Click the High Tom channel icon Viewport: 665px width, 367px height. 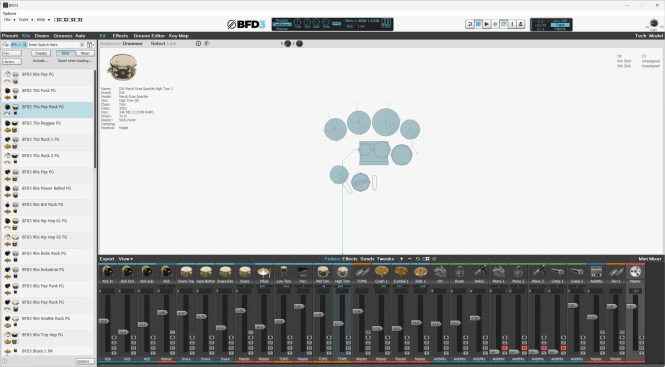coord(342,272)
